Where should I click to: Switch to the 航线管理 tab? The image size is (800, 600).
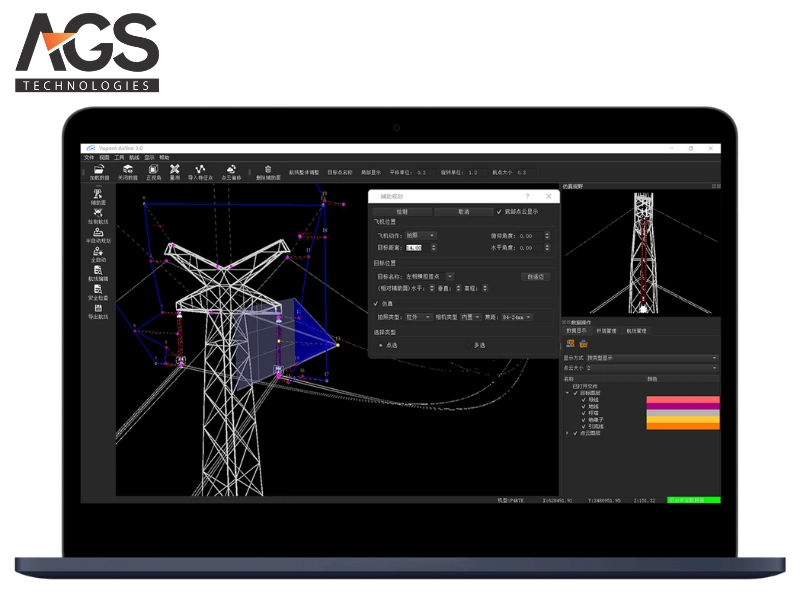pyautogui.click(x=637, y=330)
